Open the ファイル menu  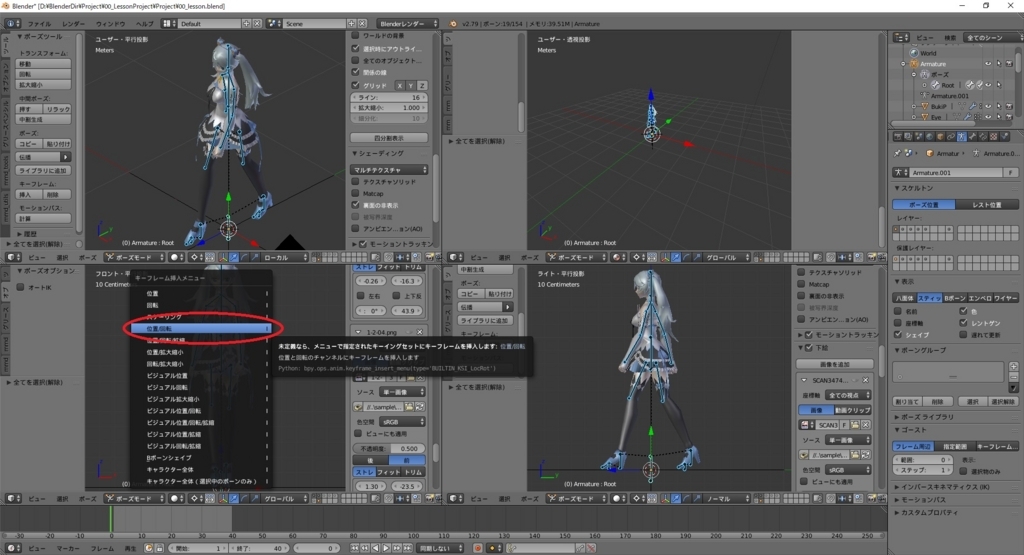(x=39, y=24)
